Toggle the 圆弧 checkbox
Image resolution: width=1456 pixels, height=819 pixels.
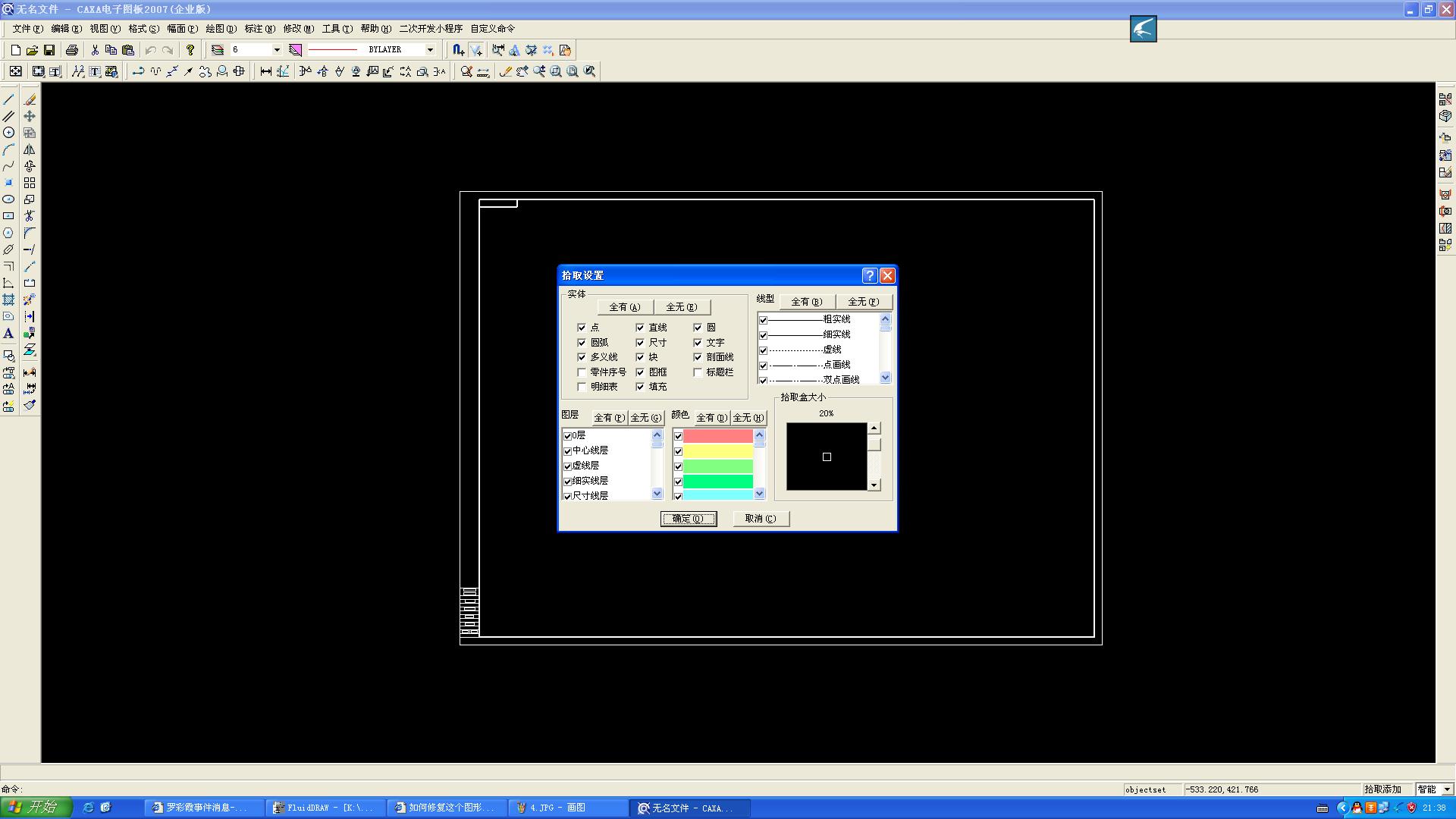click(x=582, y=343)
